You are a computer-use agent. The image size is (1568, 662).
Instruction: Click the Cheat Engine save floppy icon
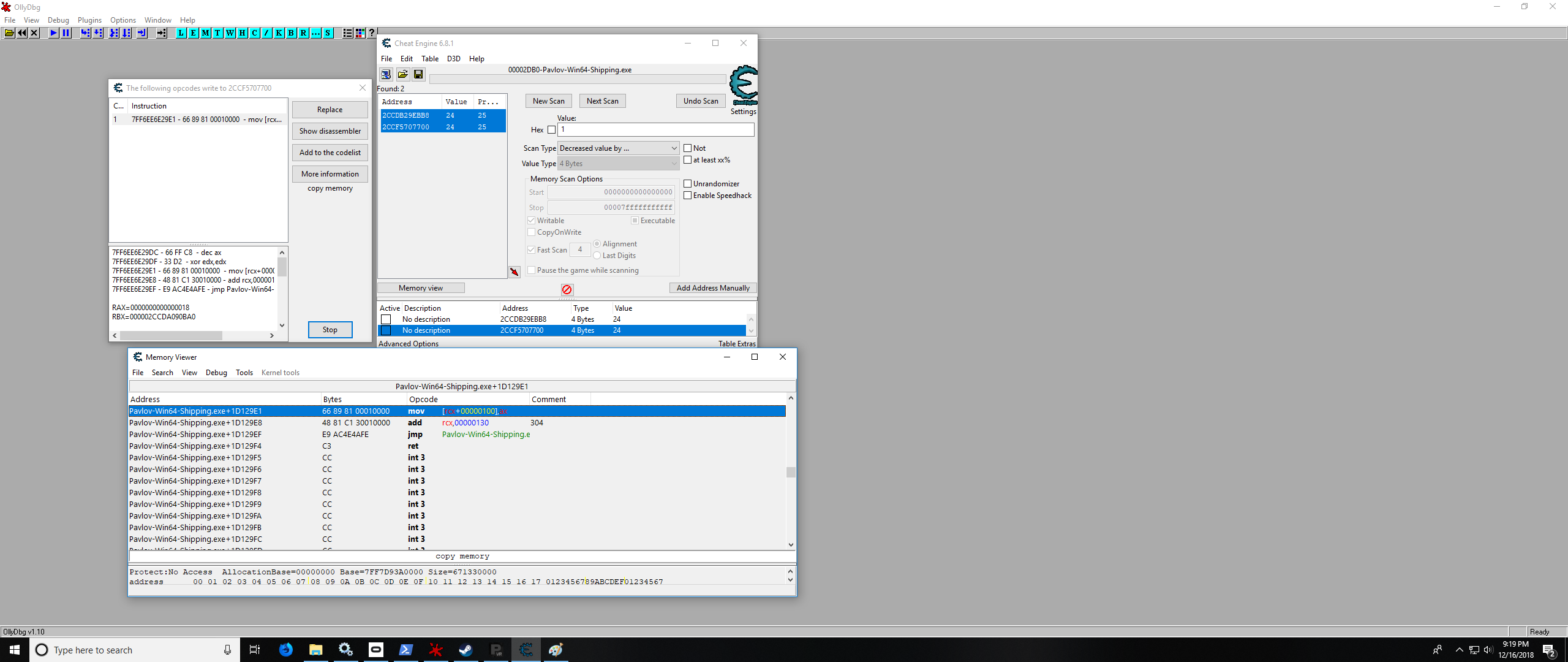pyautogui.click(x=418, y=74)
